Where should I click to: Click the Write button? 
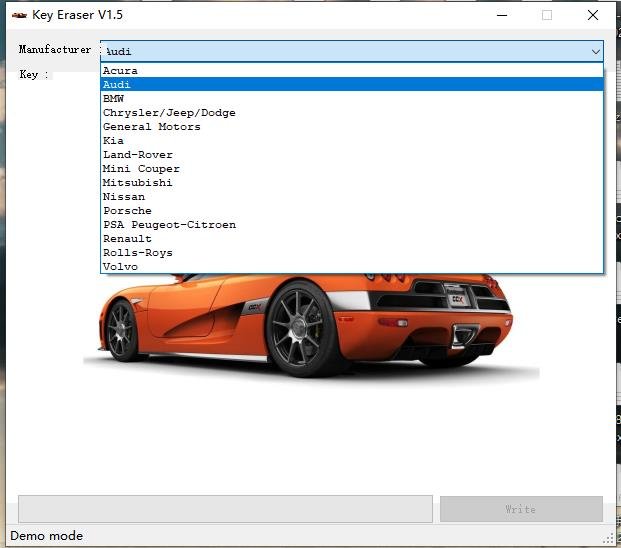click(520, 509)
